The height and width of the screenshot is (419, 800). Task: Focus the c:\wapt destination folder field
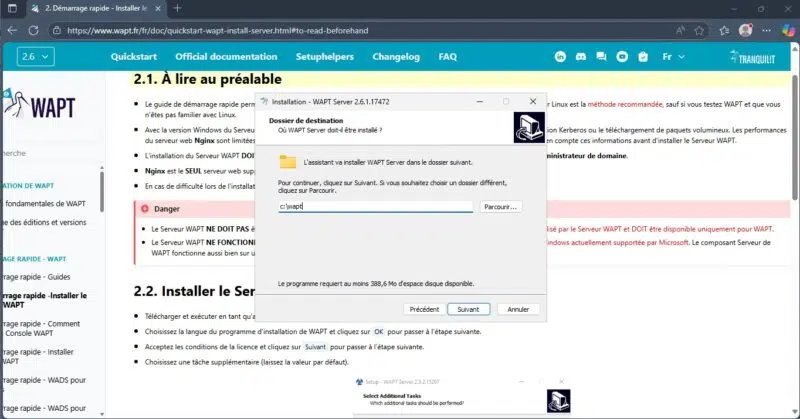click(376, 207)
